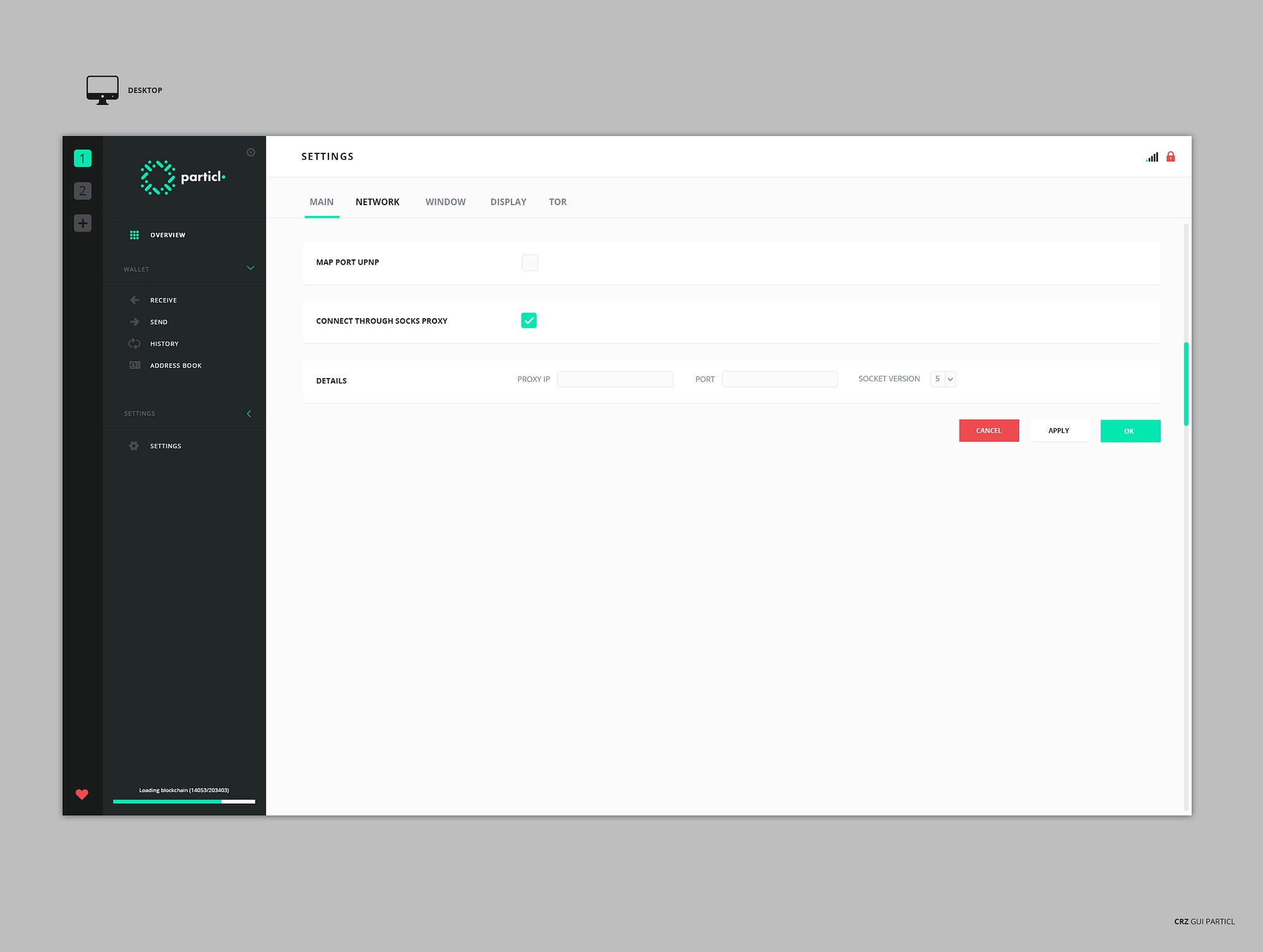Image resolution: width=1263 pixels, height=952 pixels.
Task: Focus the Proxy IP input field
Action: [614, 379]
